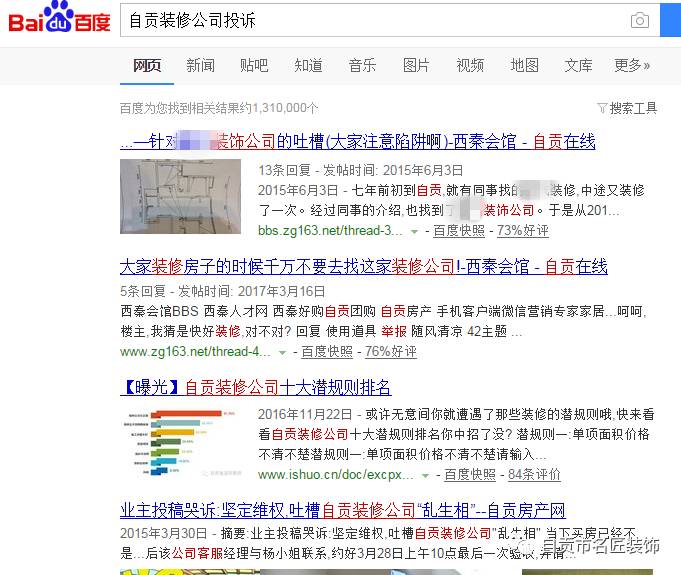Viewport: 681px width, 575px height.
Task: Open the floor plan thumbnail image
Action: pos(180,196)
